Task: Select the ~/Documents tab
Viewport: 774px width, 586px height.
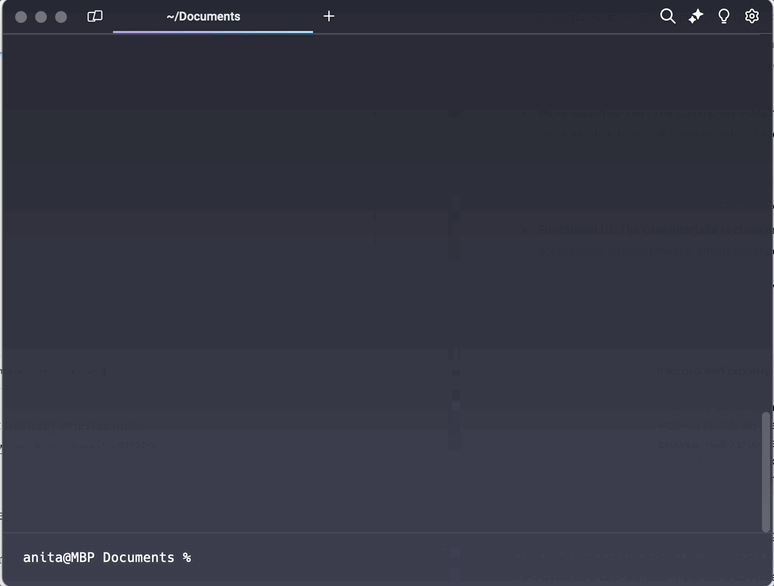Action: click(x=213, y=17)
